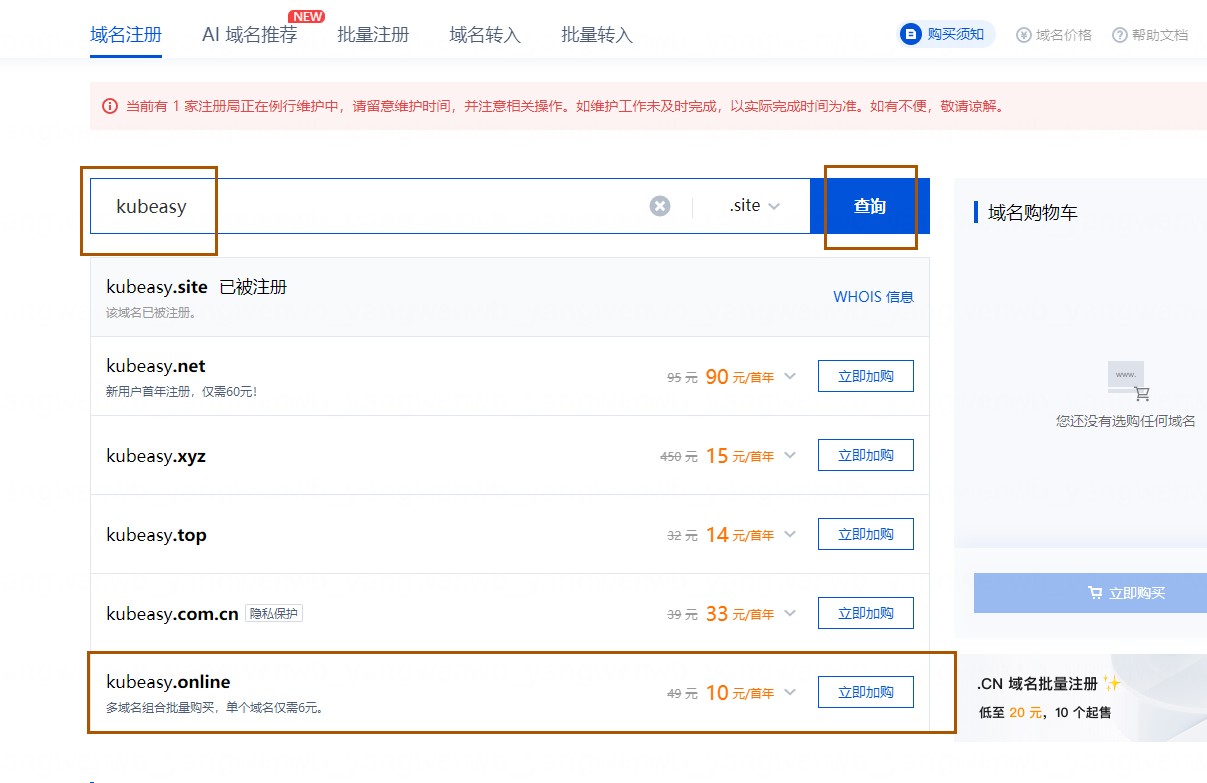Click the NEW badge on AI 域名推荐
The height and width of the screenshot is (783, 1207).
pos(307,16)
